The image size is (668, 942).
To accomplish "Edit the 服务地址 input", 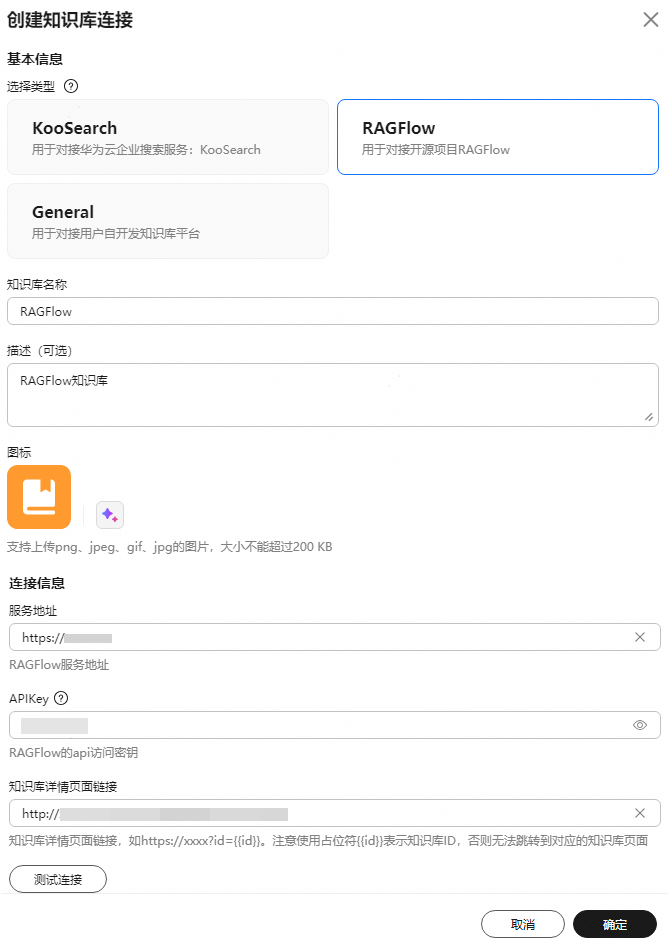I will click(335, 637).
